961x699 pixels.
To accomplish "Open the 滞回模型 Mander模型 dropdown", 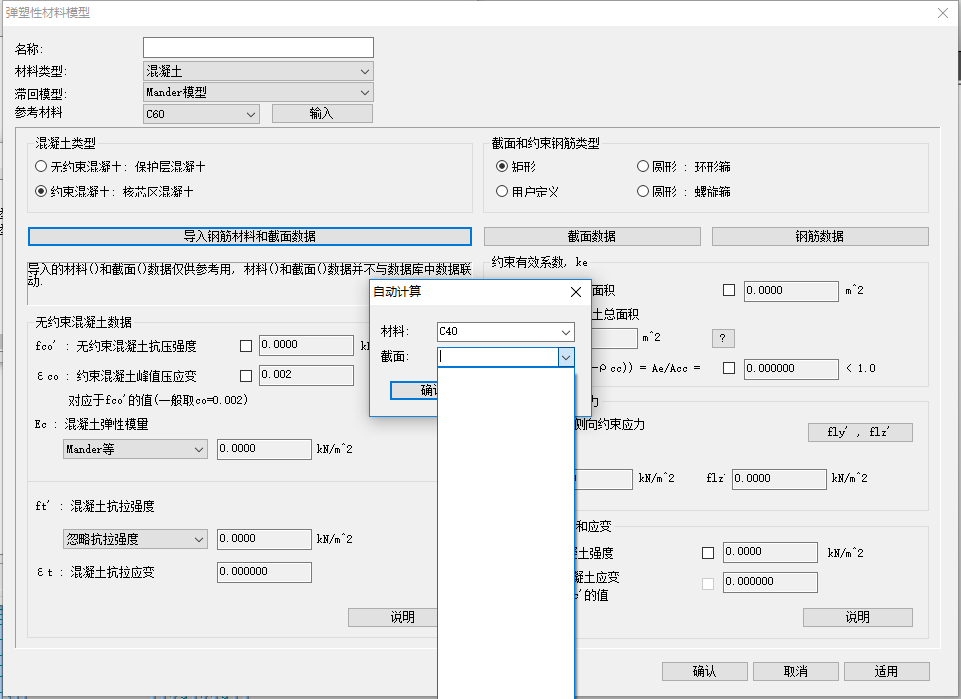I will click(x=258, y=93).
